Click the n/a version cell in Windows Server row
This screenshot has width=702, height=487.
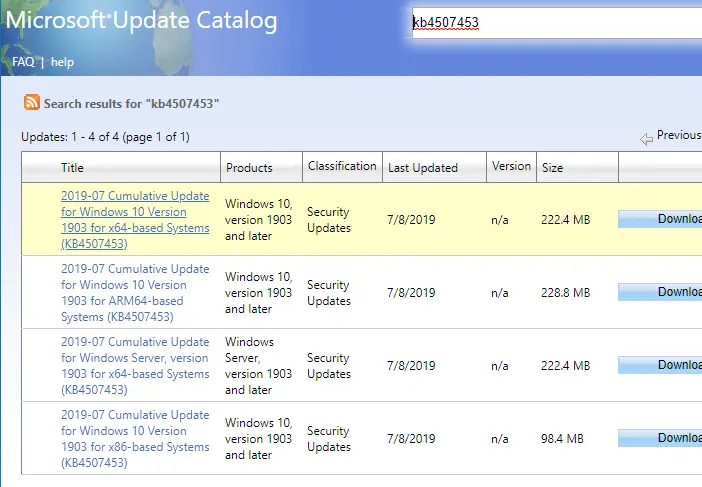tap(500, 366)
